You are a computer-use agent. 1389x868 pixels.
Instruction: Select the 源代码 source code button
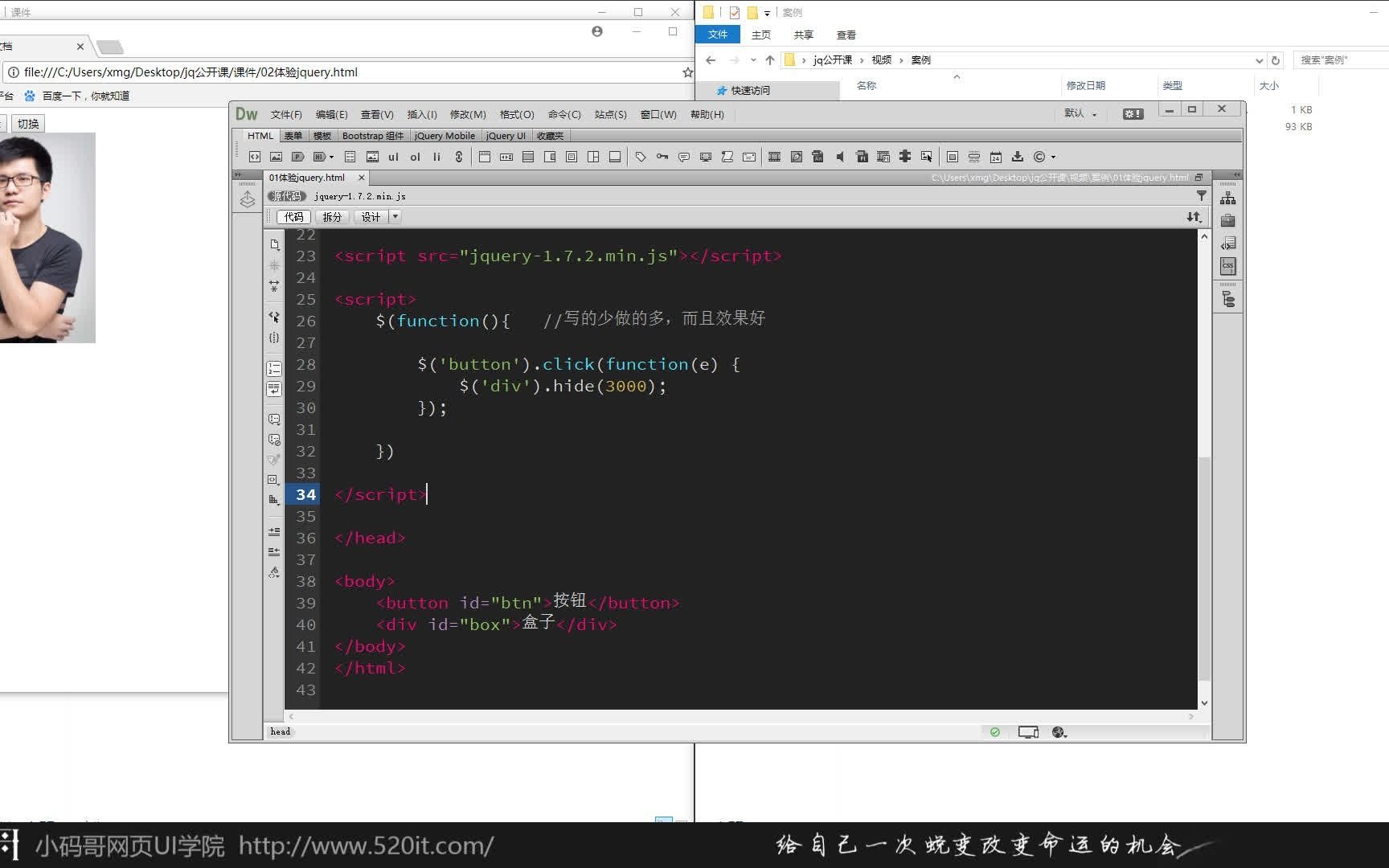coord(286,196)
